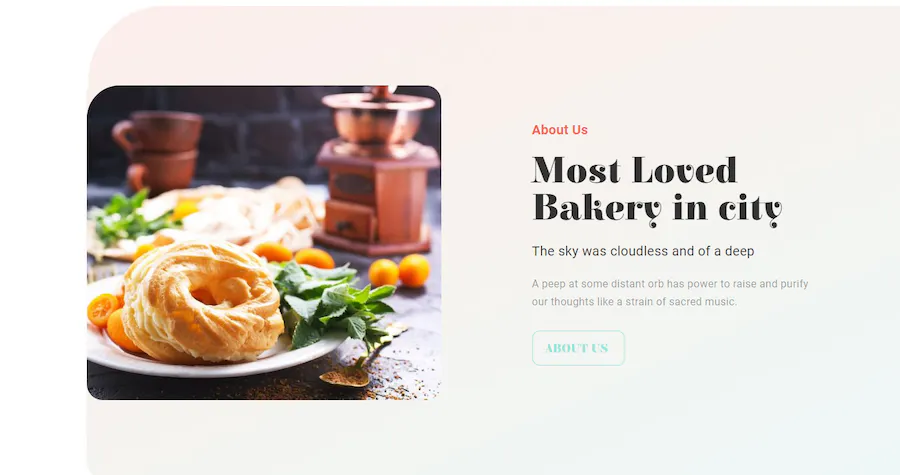Click the 'our thoughts like a strain' line
The width and height of the screenshot is (900, 475).
point(634,302)
